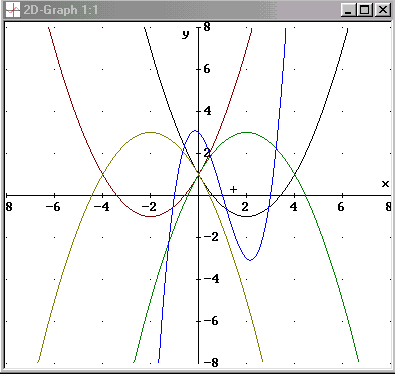Screen dimensions: 395x374
Task: Click the blue cubic curve's local maximum
Action: [x=195, y=131]
